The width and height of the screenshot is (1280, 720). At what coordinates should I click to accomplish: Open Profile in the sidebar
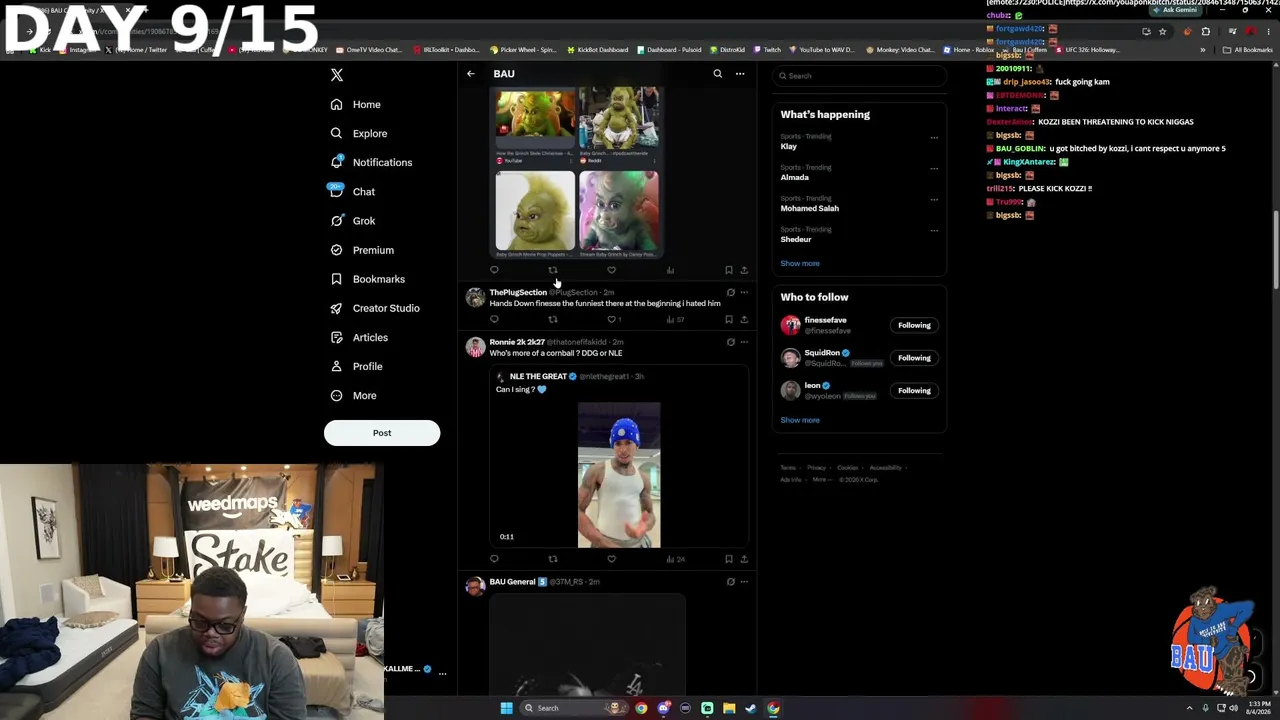(356, 366)
